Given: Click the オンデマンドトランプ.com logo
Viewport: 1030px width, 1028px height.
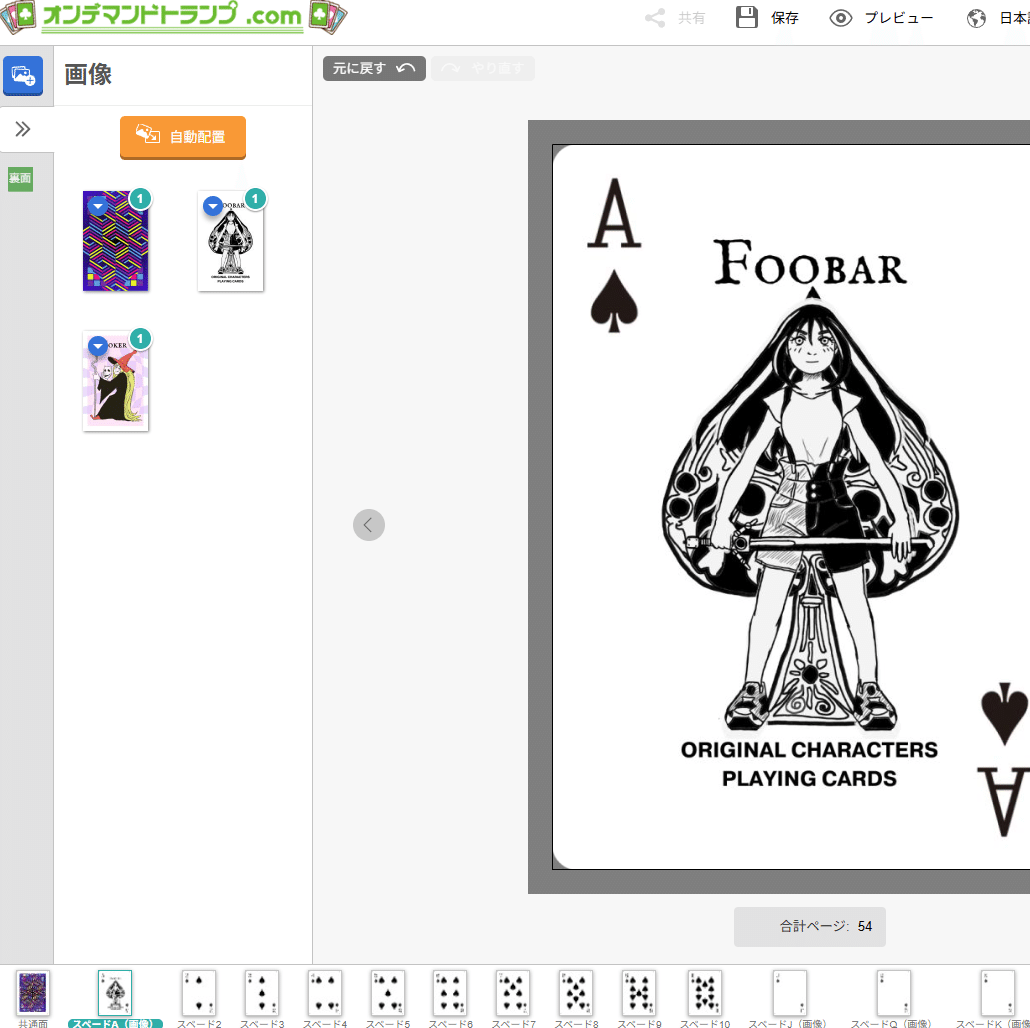Looking at the screenshot, I should [x=173, y=16].
